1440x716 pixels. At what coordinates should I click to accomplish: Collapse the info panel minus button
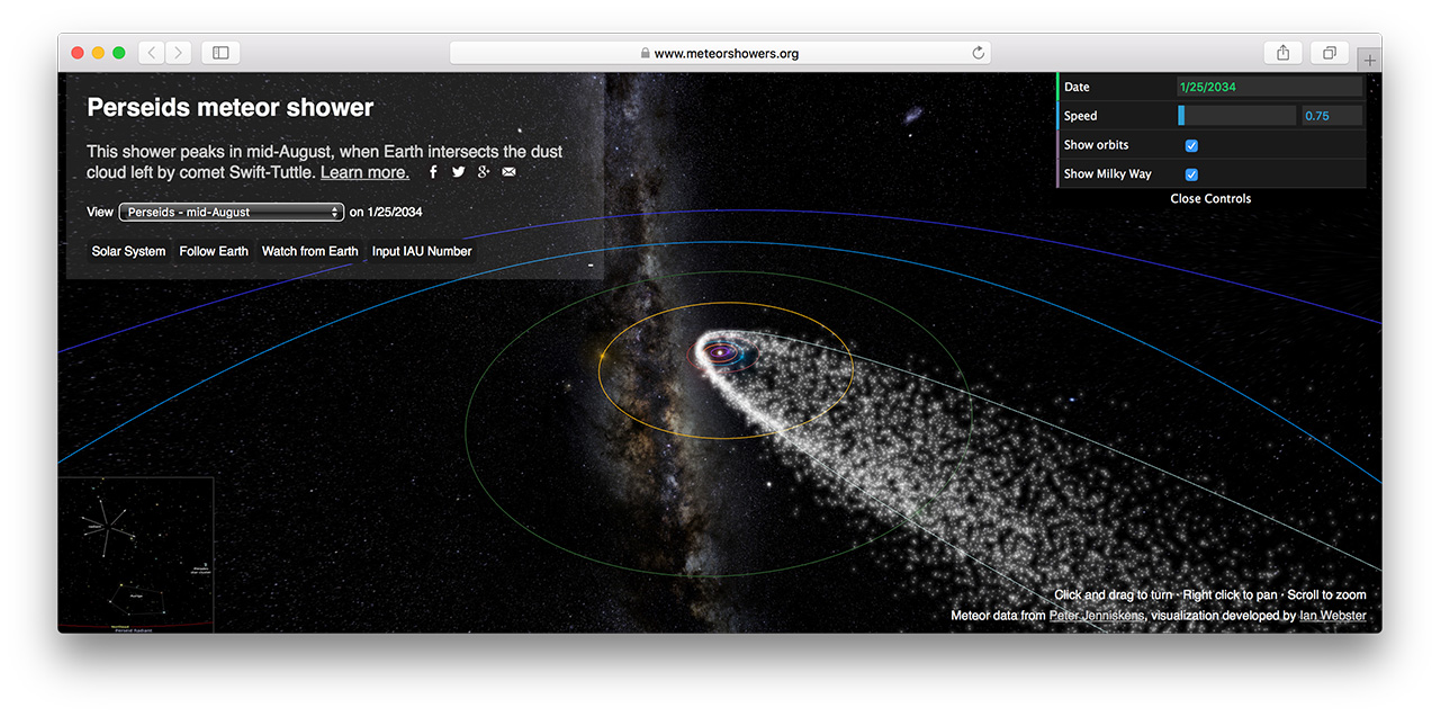tap(590, 266)
